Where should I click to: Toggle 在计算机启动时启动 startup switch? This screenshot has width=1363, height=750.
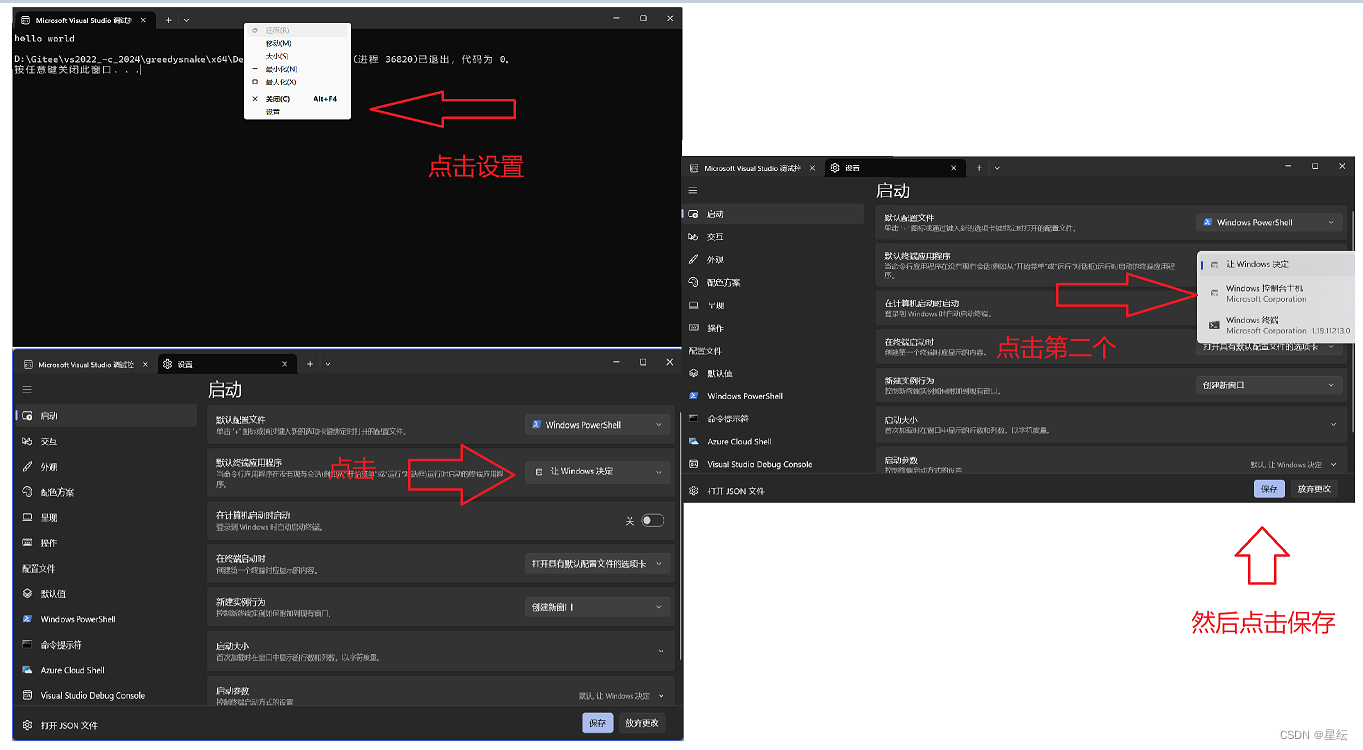(x=655, y=520)
